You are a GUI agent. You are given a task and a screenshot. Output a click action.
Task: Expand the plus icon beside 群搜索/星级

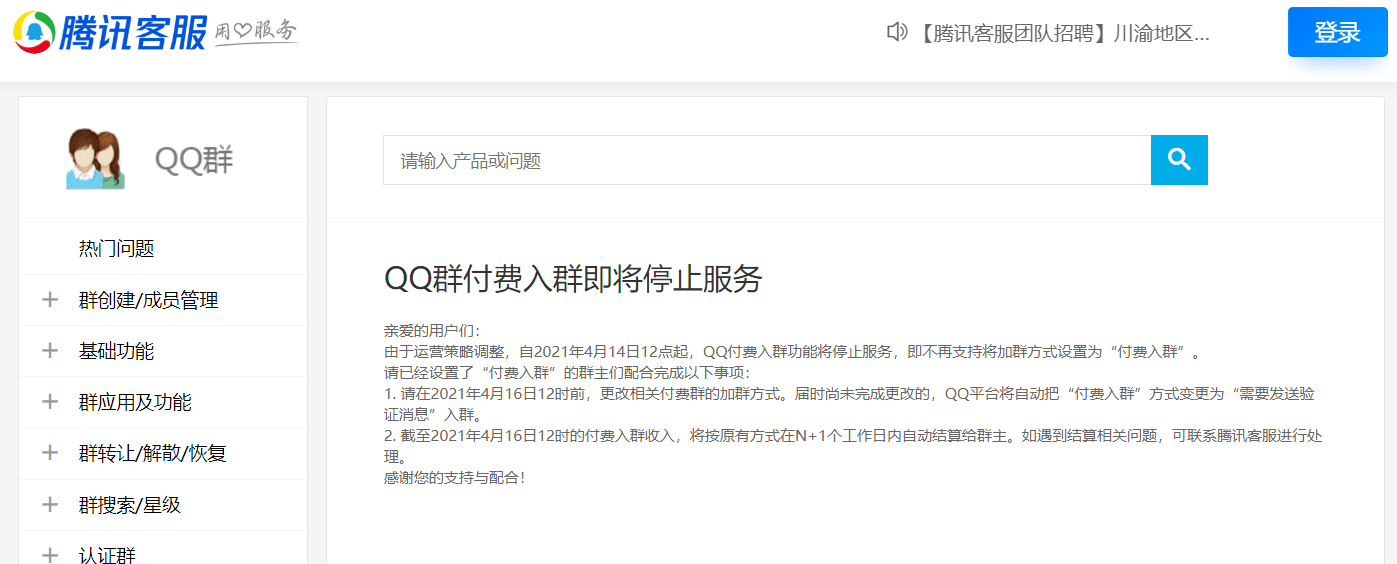(50, 505)
